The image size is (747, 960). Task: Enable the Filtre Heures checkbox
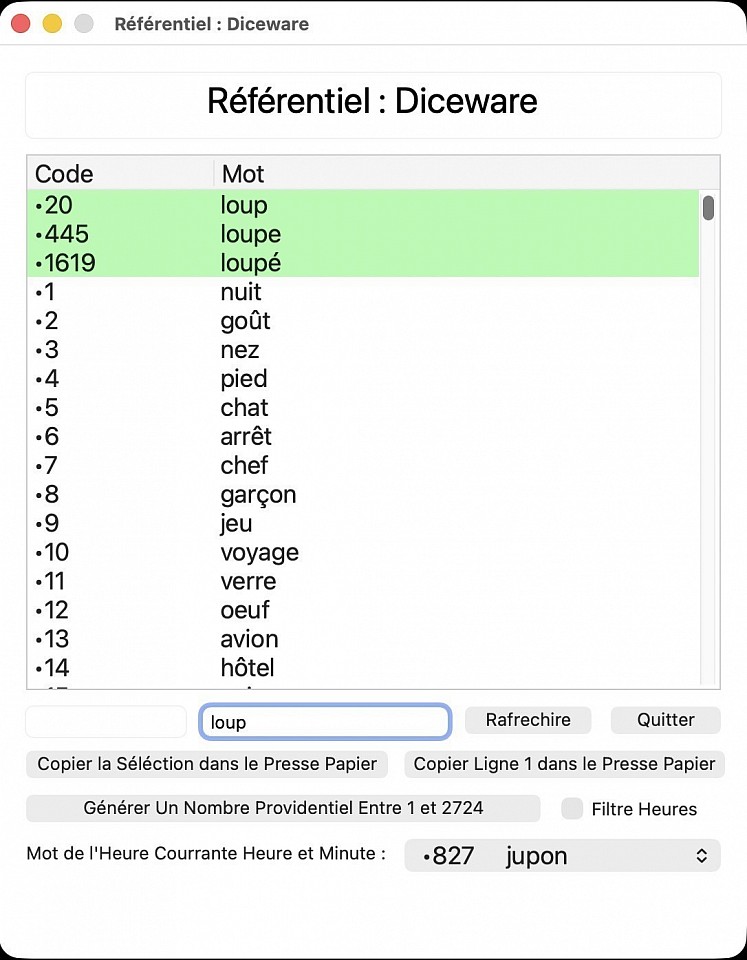pos(572,809)
